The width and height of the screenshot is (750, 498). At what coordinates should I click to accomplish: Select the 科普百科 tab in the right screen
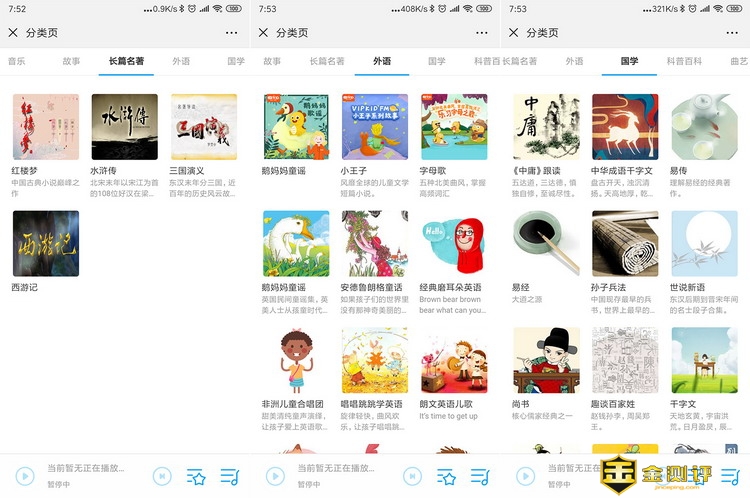tap(684, 61)
